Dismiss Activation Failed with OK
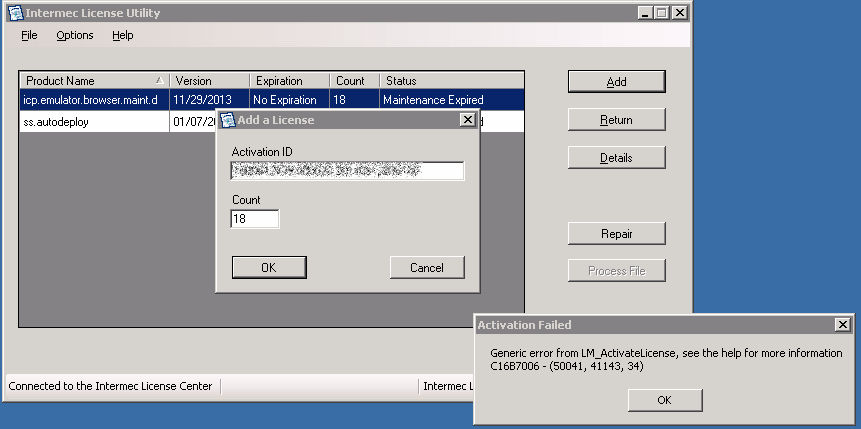The width and height of the screenshot is (861, 429). click(x=665, y=400)
